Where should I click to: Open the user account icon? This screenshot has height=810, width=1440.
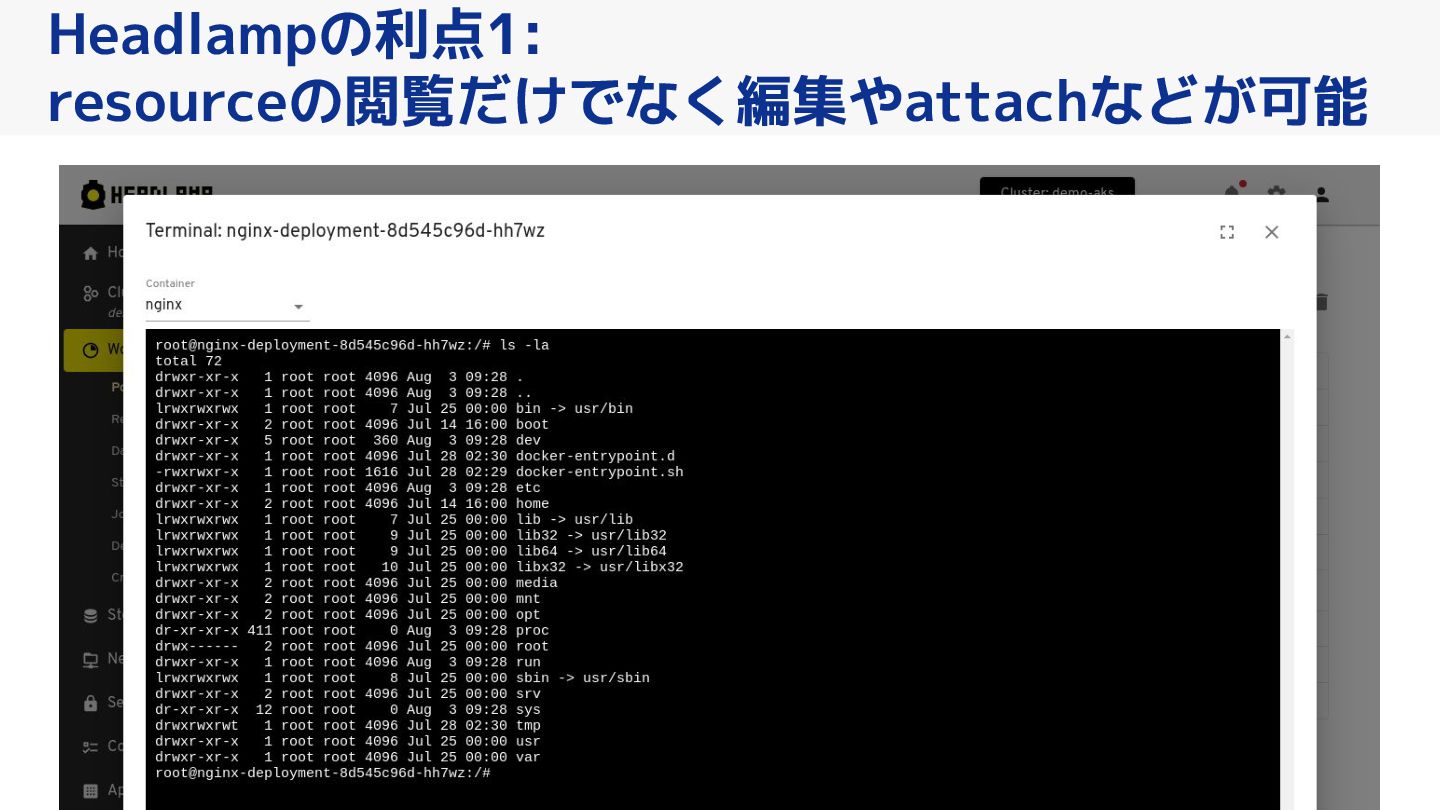point(1322,194)
